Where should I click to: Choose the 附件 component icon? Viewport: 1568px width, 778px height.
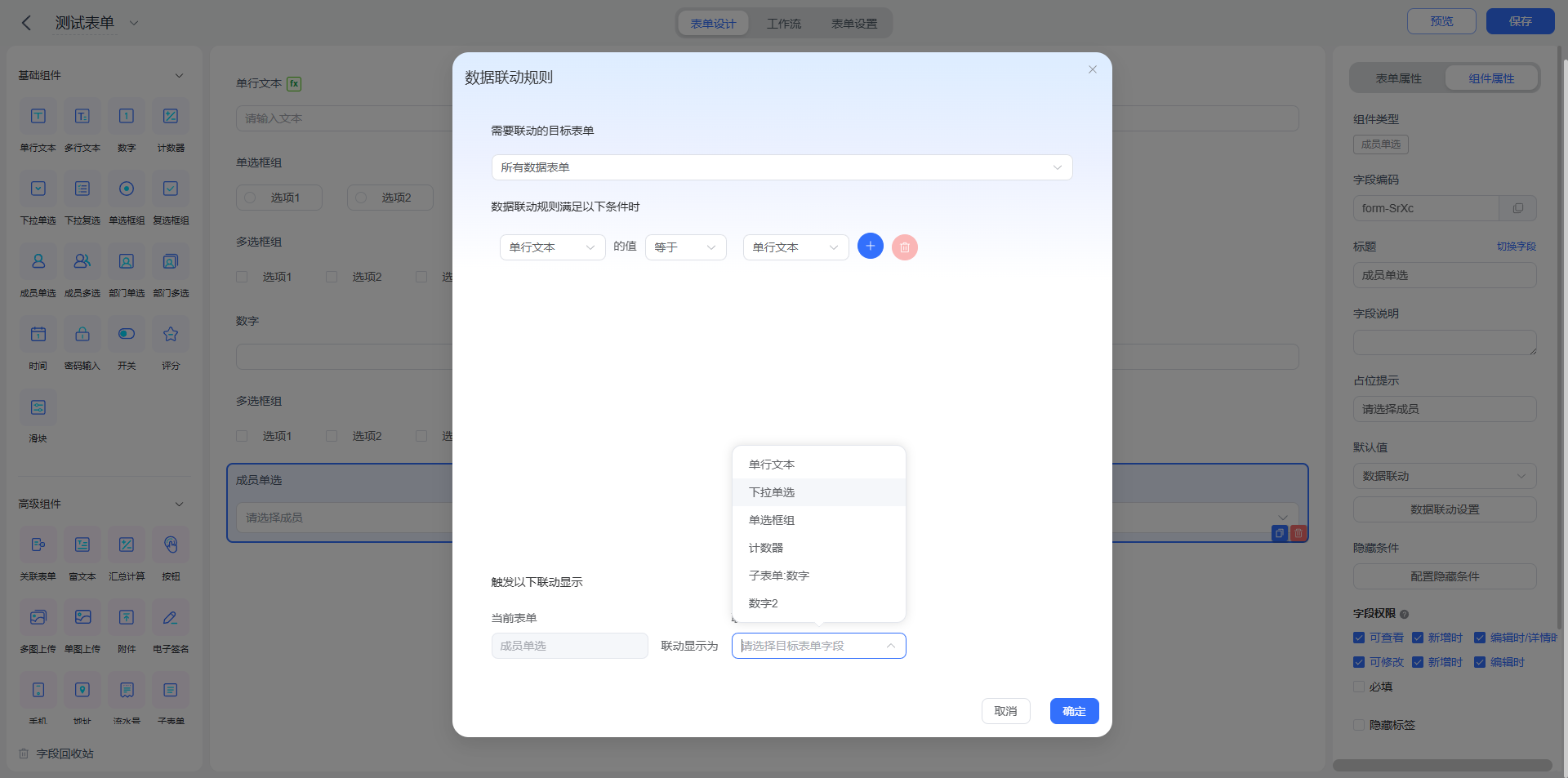coord(127,617)
